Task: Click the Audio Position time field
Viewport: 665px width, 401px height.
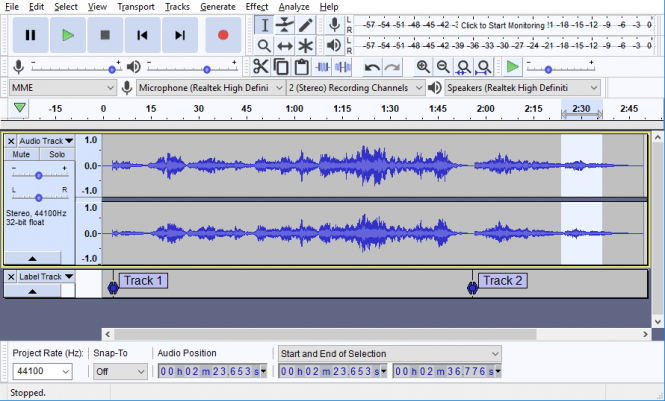Action: click(212, 372)
